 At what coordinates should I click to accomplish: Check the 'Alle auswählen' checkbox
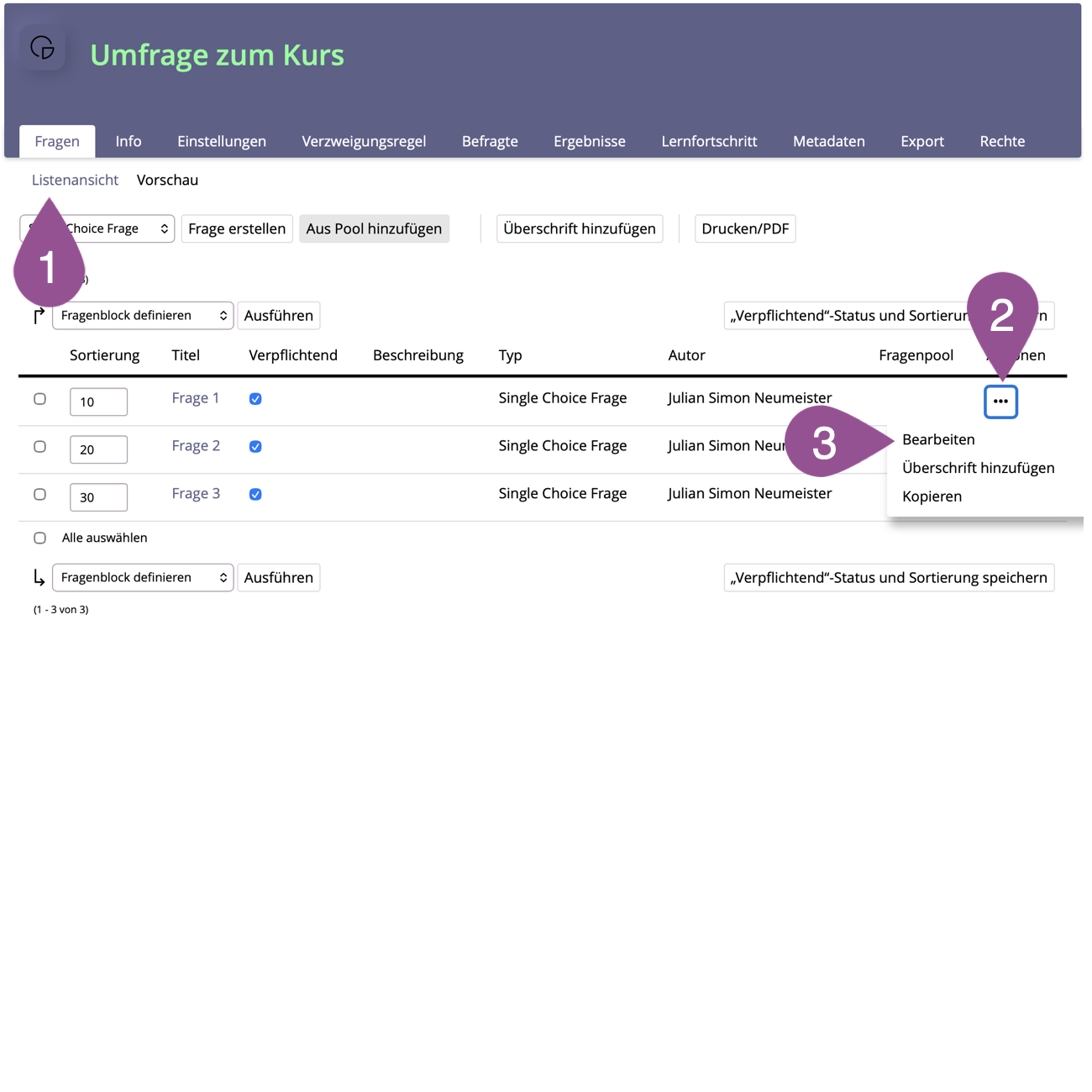coord(39,538)
